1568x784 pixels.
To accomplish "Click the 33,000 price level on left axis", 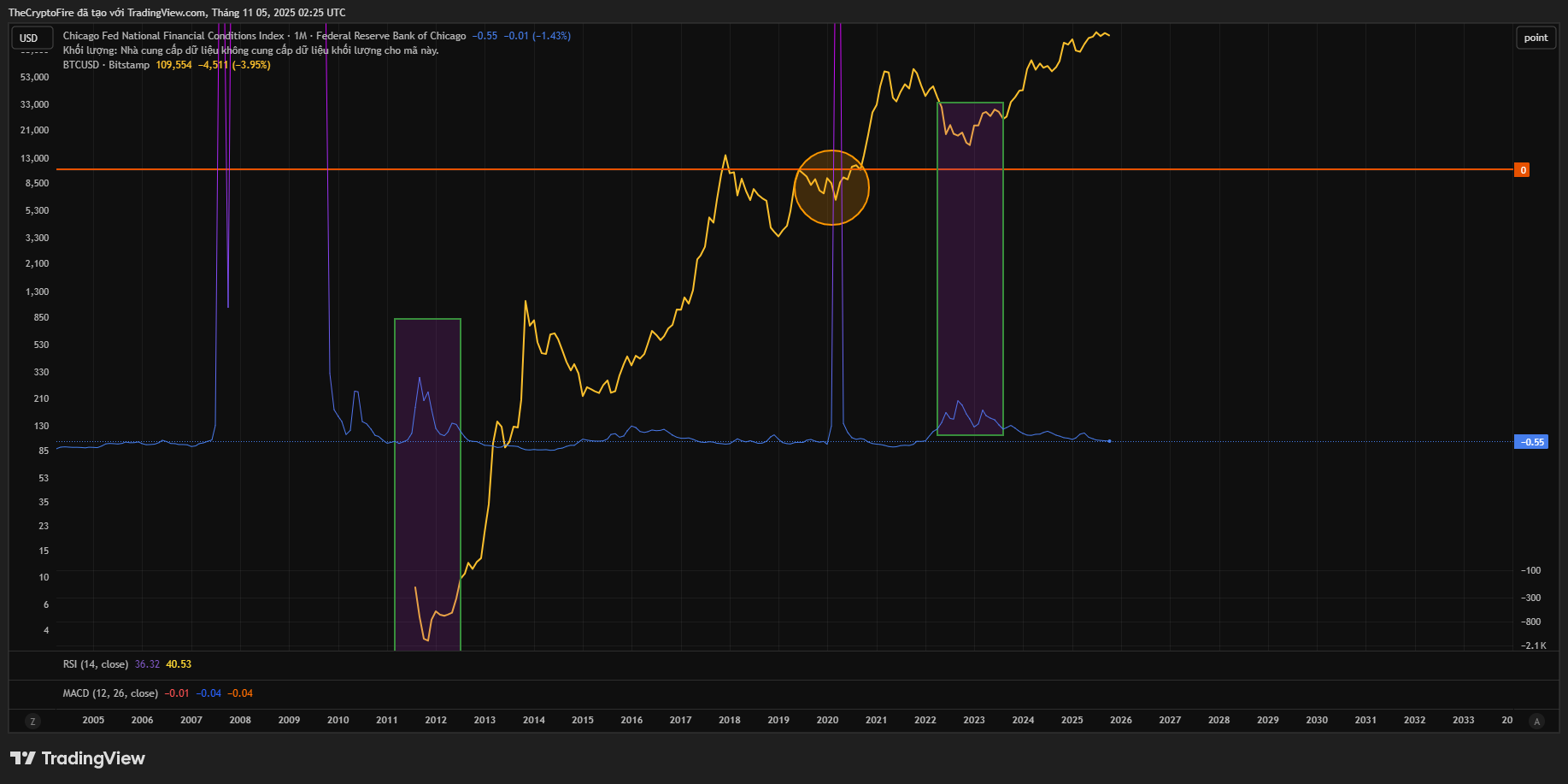I will pos(35,104).
